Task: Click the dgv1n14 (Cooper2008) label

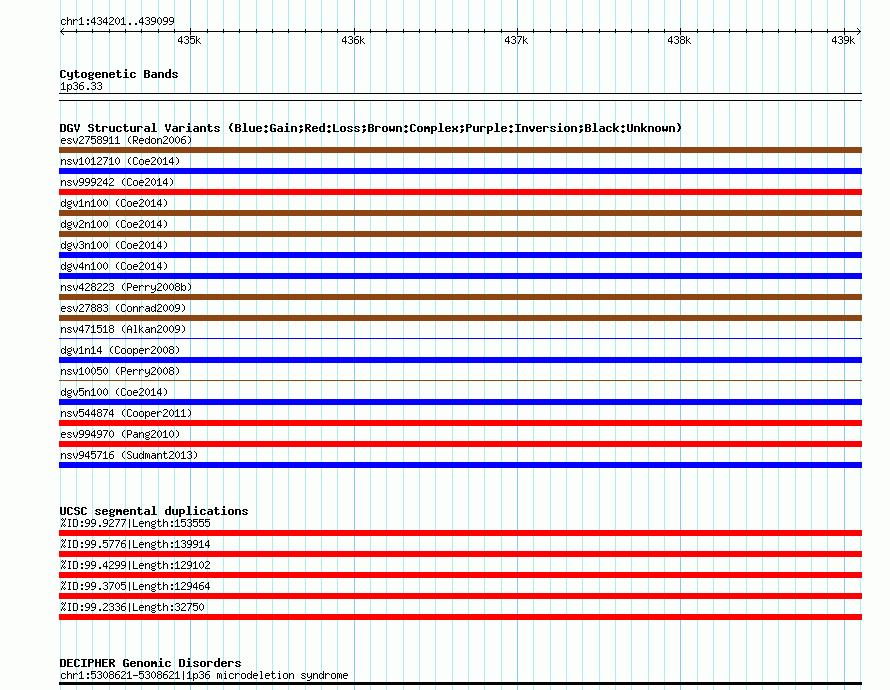Action: [x=120, y=350]
